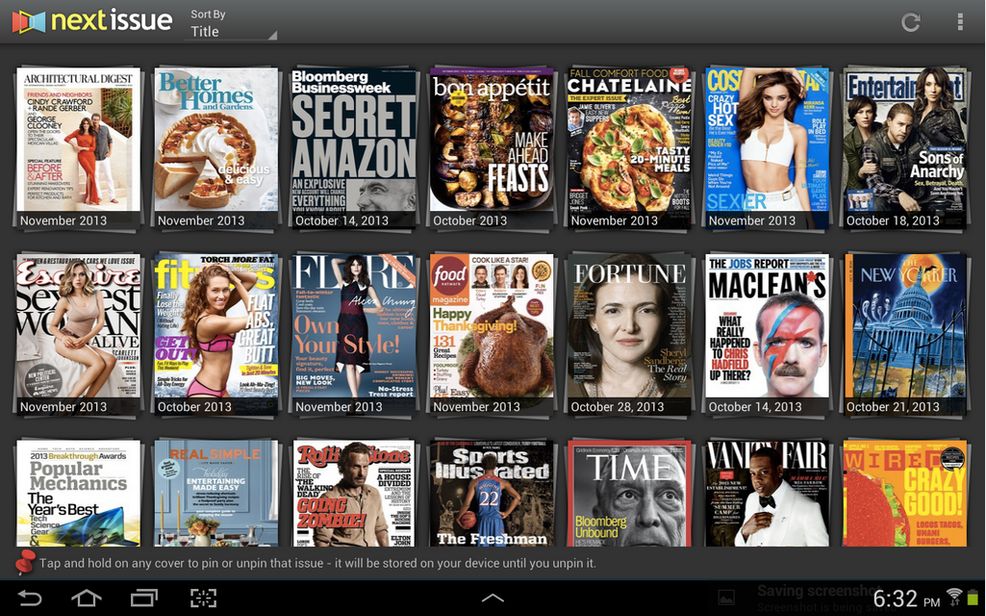
Task: Open the Cosmopolitan magazine cover
Action: (x=767, y=148)
